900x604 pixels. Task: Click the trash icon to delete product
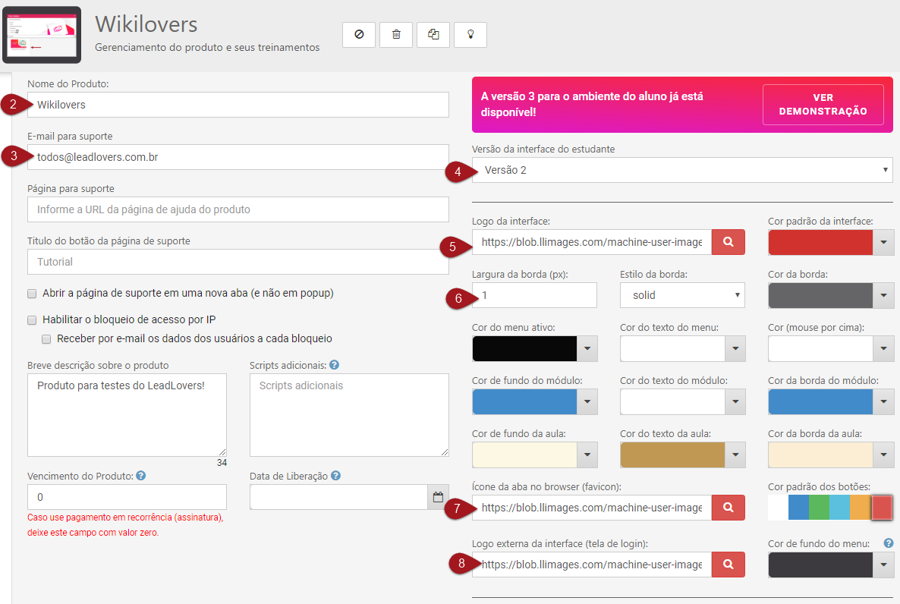click(x=396, y=34)
